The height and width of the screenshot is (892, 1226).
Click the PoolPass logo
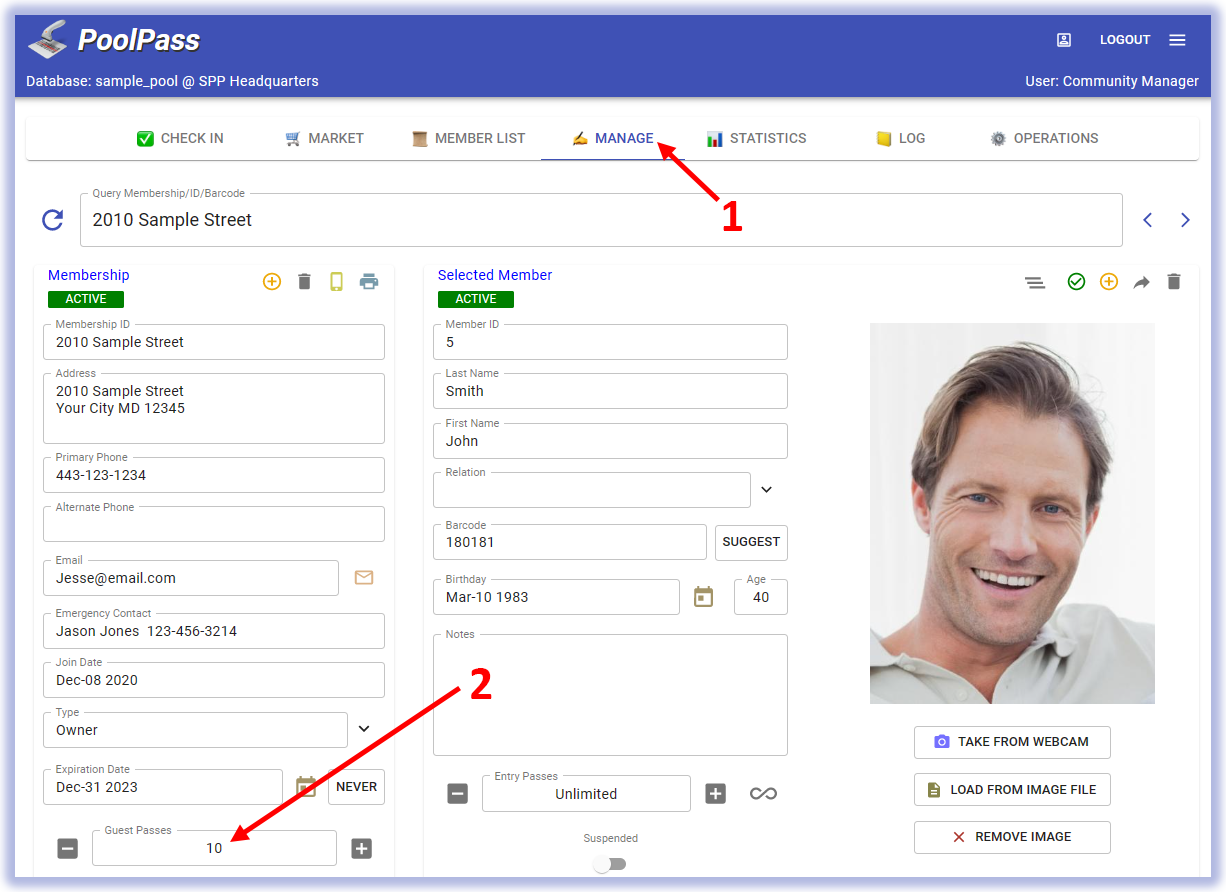[113, 39]
